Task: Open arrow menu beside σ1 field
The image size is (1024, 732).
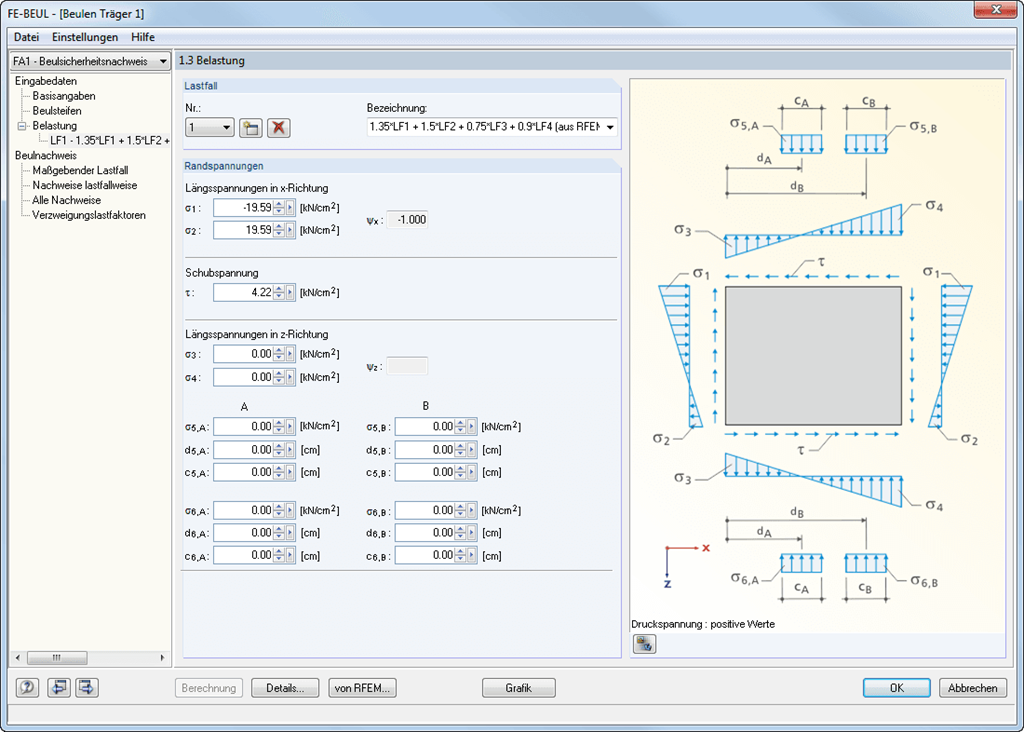Action: coord(291,208)
